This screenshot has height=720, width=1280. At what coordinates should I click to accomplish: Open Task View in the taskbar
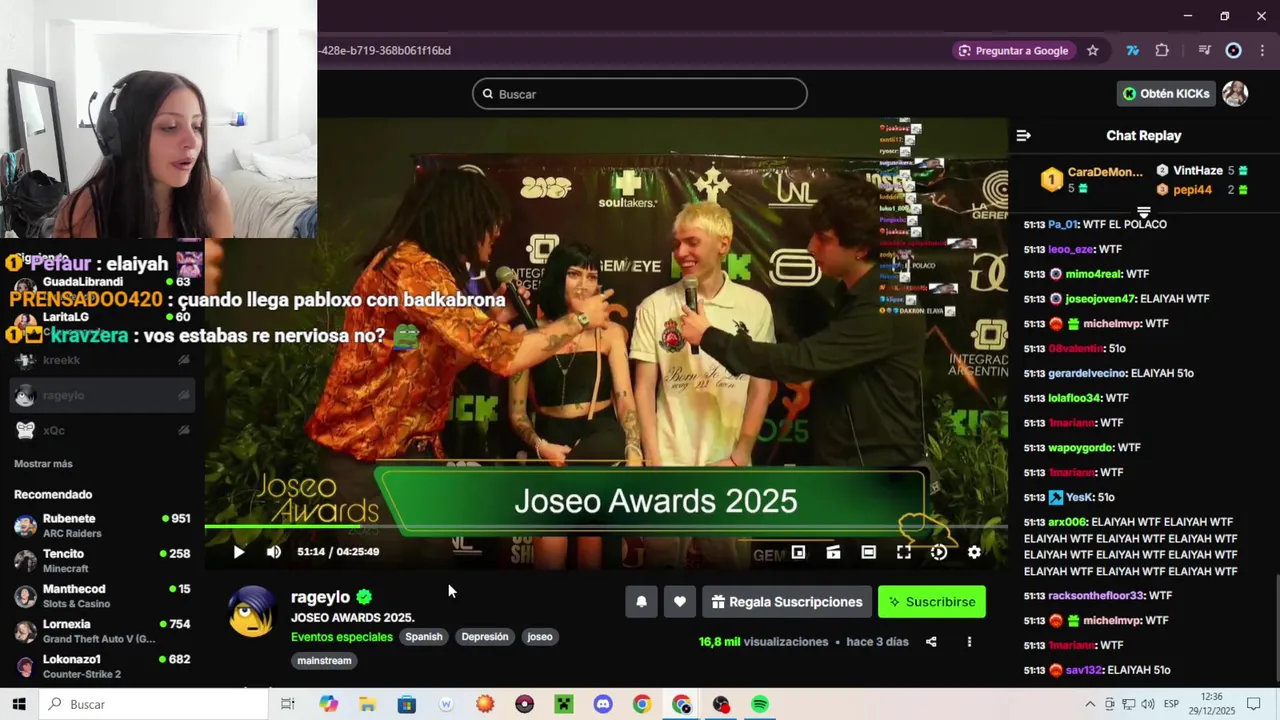(288, 704)
